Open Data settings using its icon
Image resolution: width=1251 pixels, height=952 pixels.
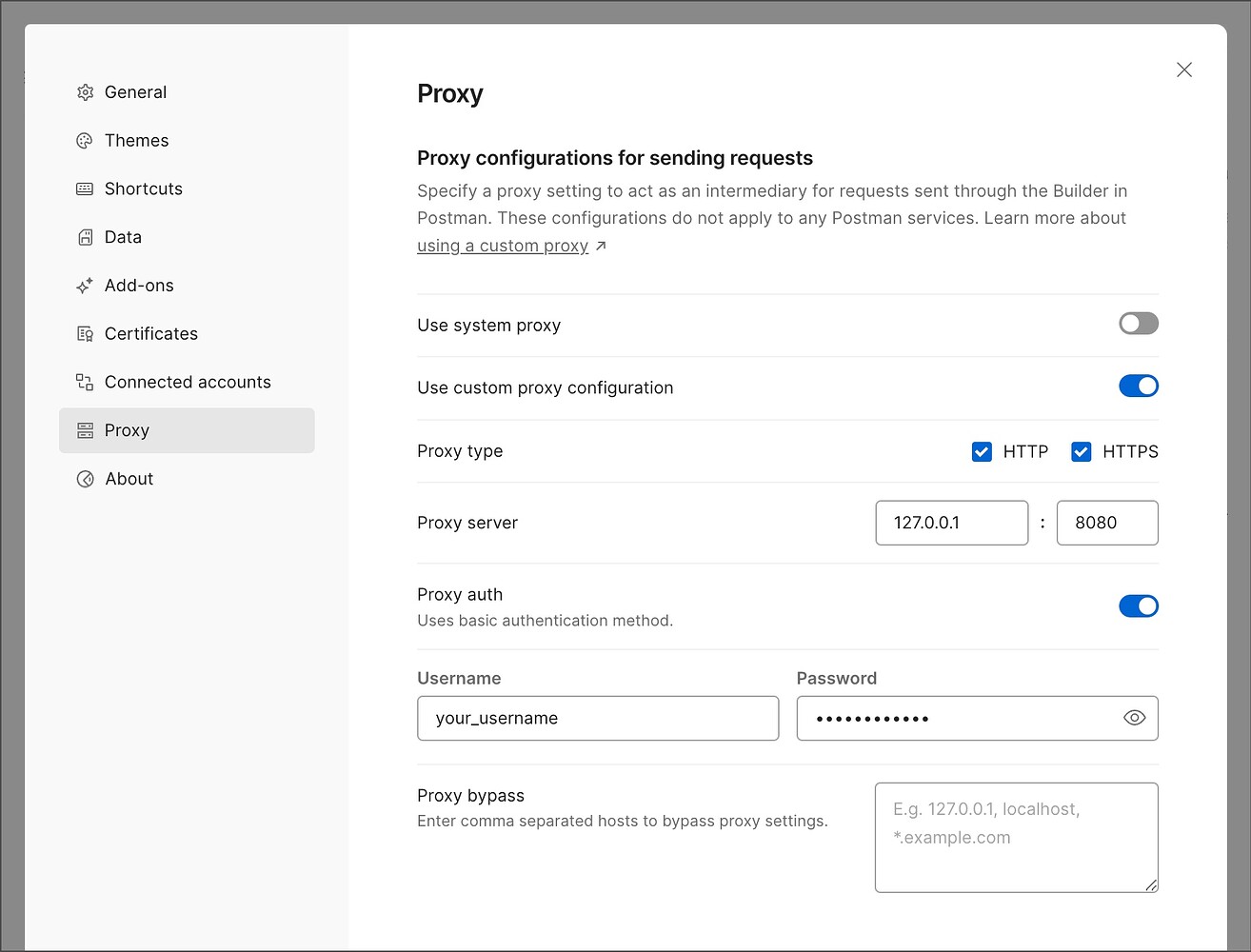[85, 237]
